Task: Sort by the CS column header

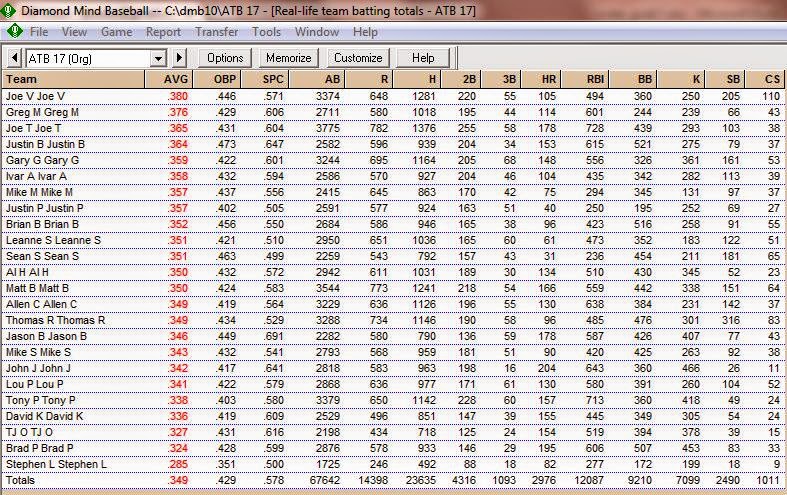Action: (x=766, y=79)
